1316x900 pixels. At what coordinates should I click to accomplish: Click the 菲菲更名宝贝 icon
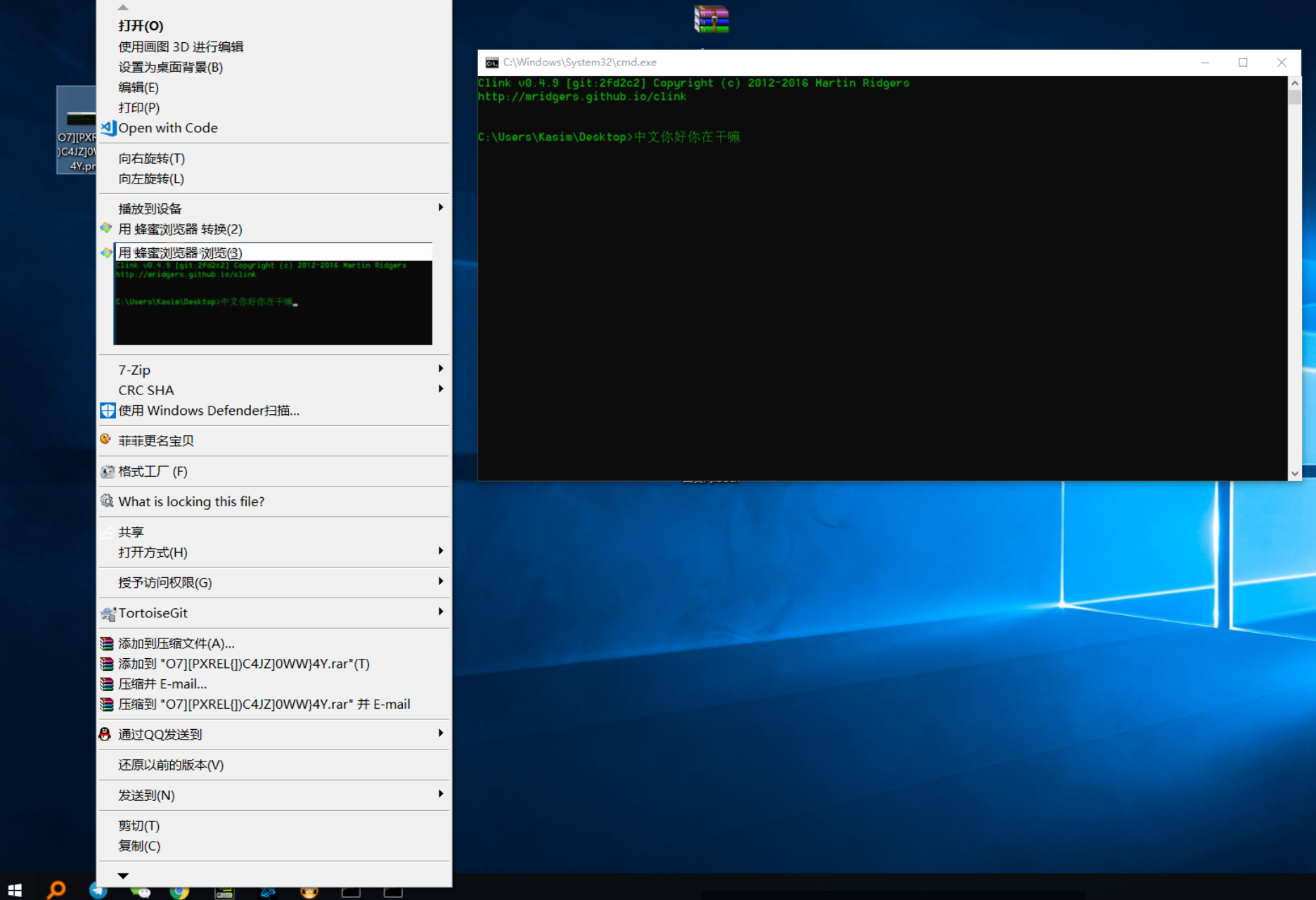[105, 439]
